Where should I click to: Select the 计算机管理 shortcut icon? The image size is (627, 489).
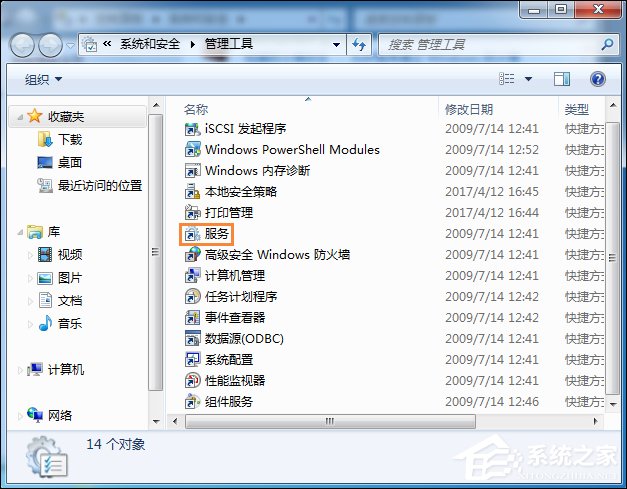tap(192, 275)
